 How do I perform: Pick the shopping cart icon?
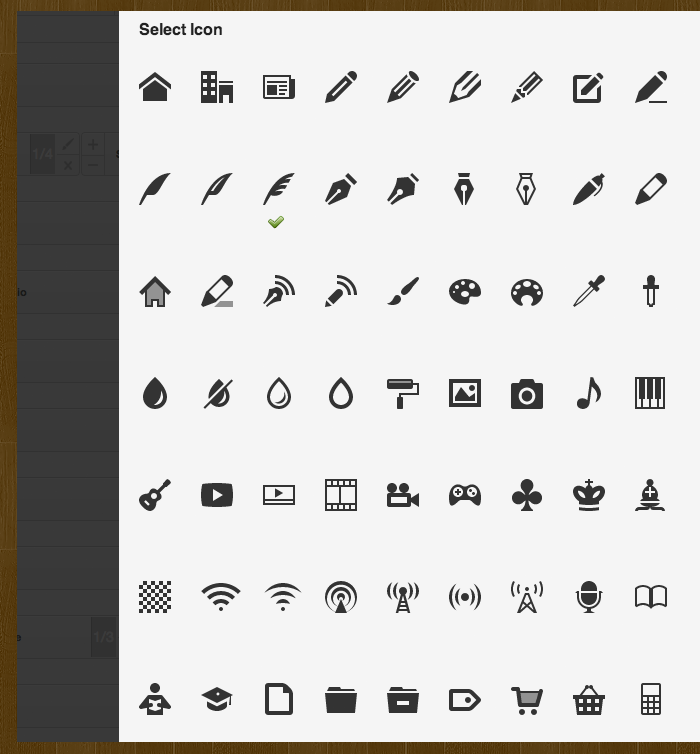[x=527, y=699]
